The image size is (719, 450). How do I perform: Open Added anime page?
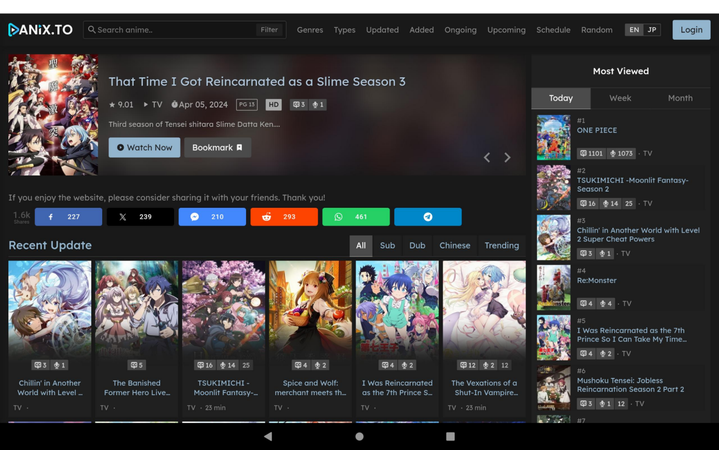coord(421,30)
